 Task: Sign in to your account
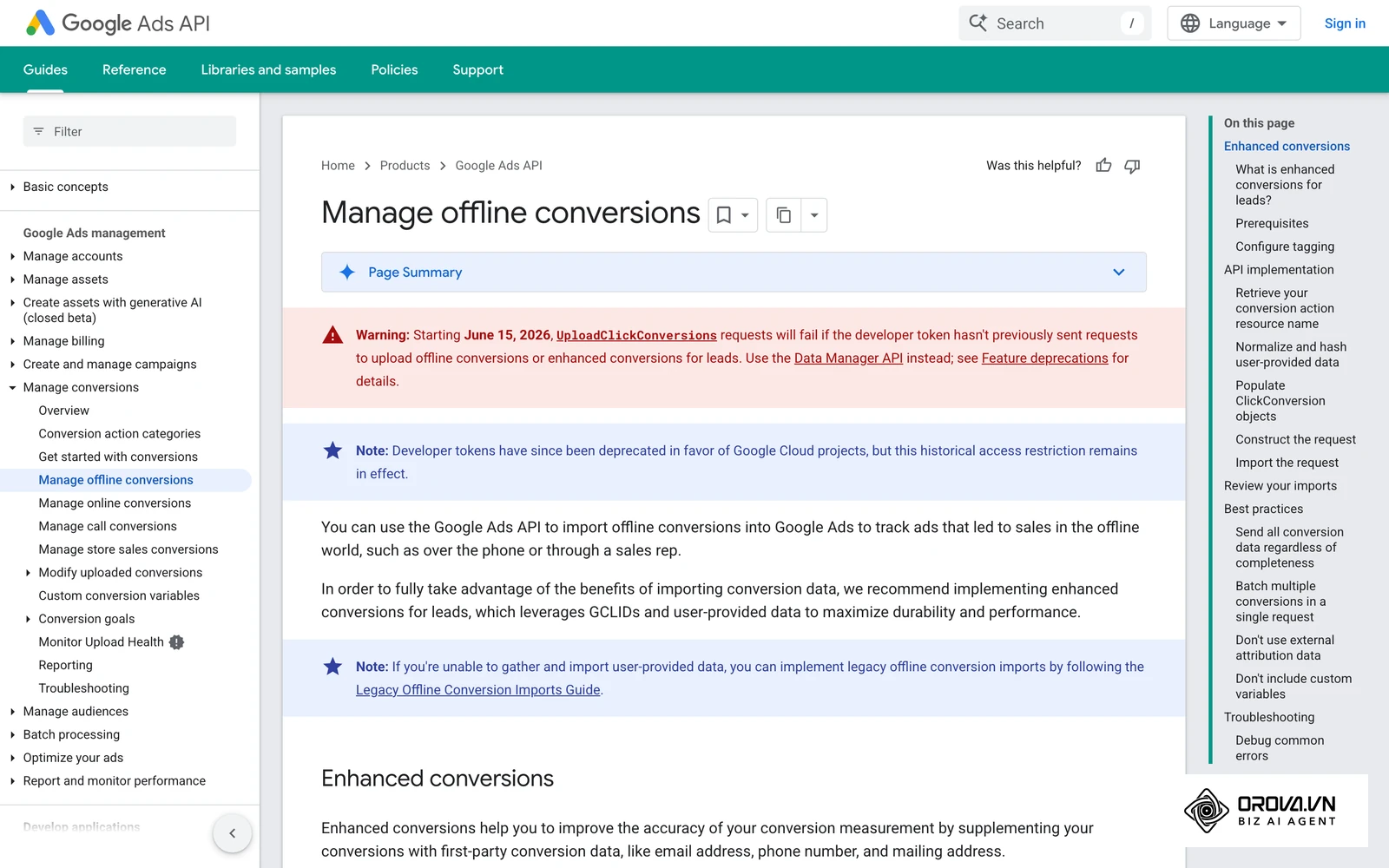(x=1345, y=23)
